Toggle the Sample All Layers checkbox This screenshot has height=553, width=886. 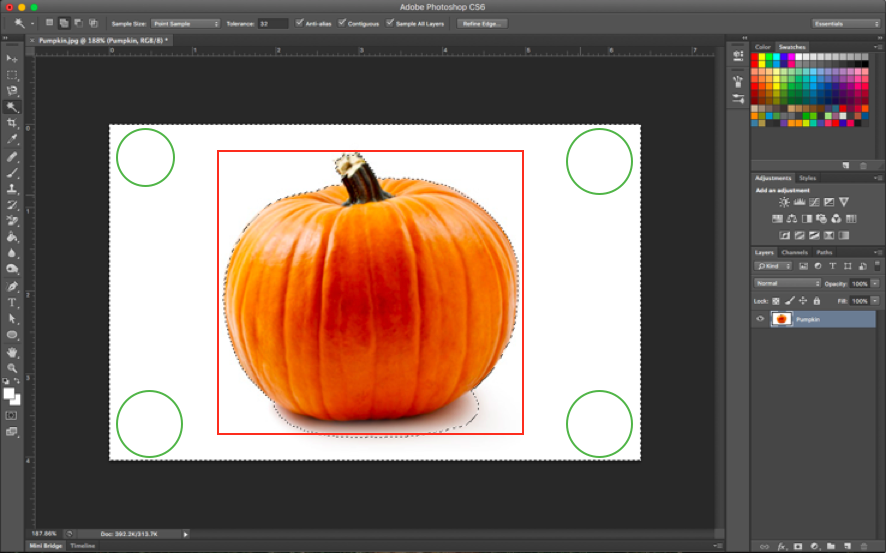[390, 23]
